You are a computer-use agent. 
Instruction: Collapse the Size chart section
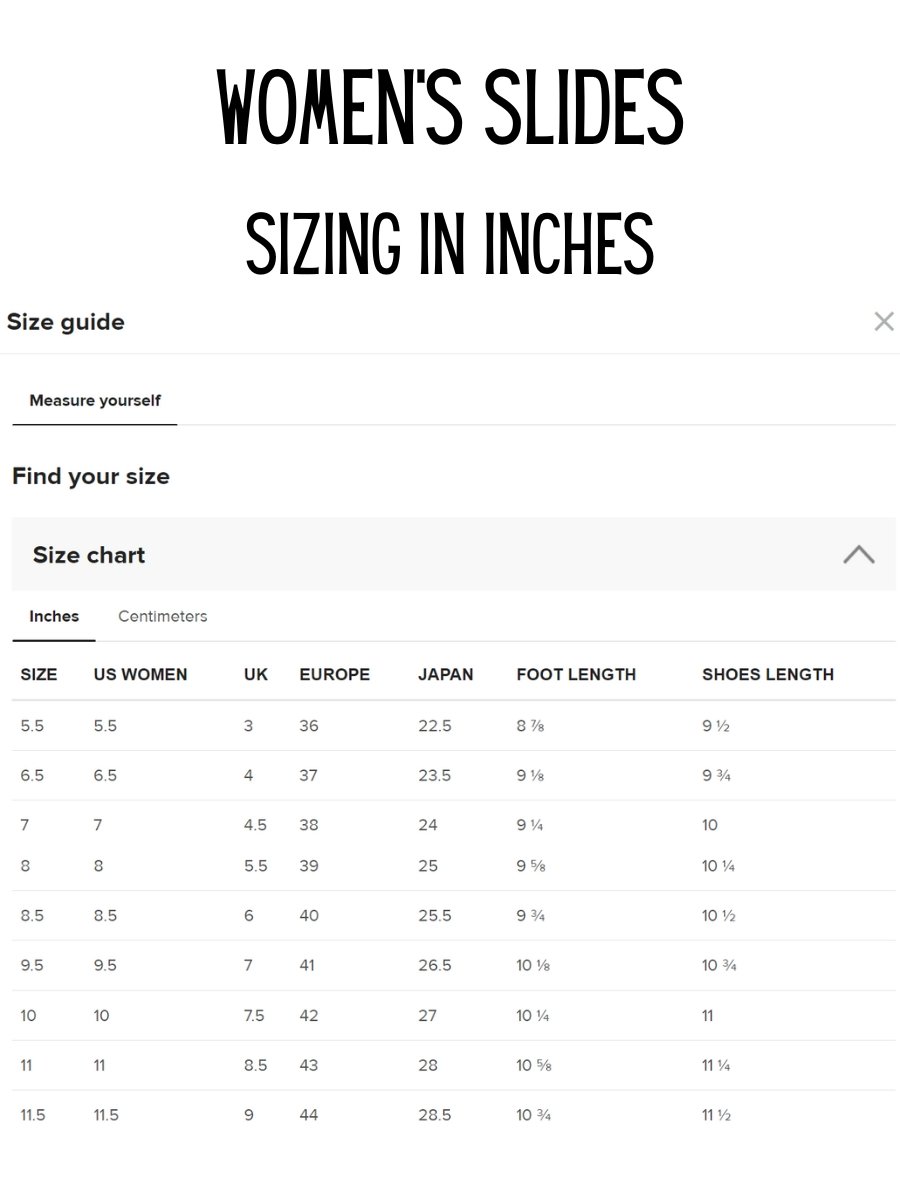point(858,554)
